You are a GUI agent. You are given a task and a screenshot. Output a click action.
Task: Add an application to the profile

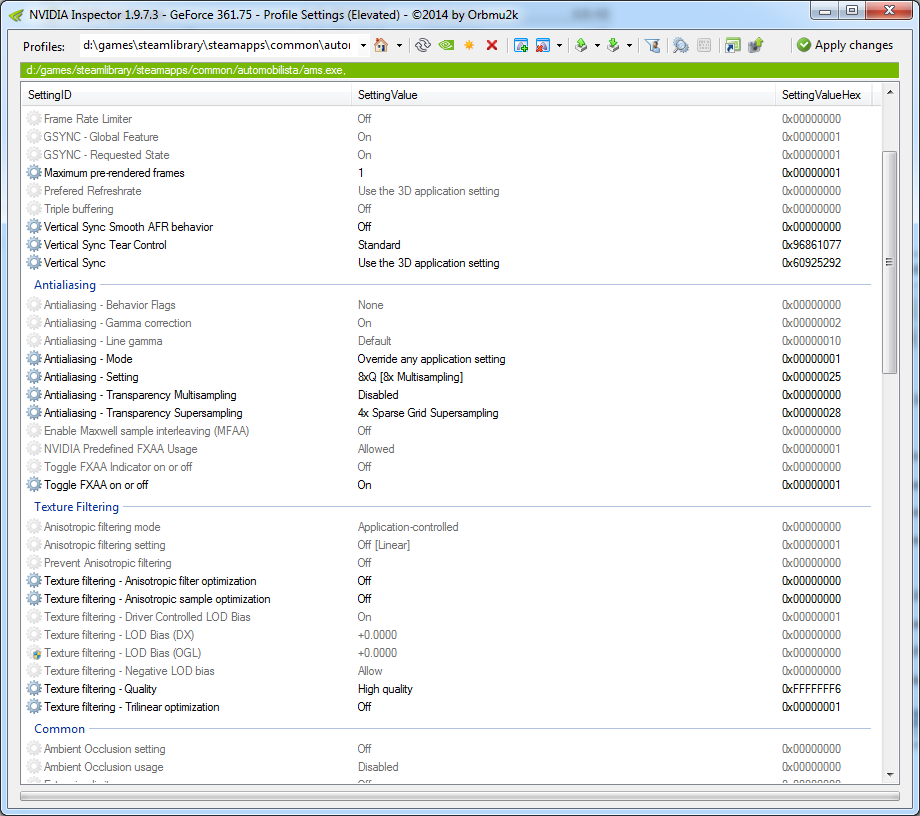[520, 45]
